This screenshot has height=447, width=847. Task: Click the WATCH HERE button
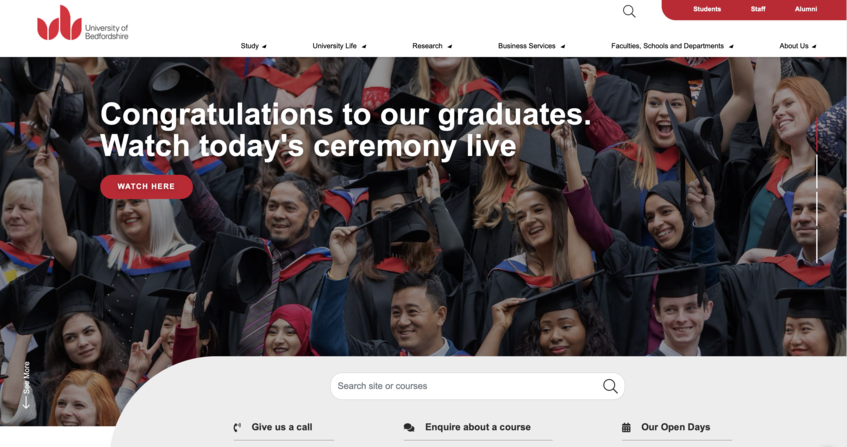pos(146,186)
